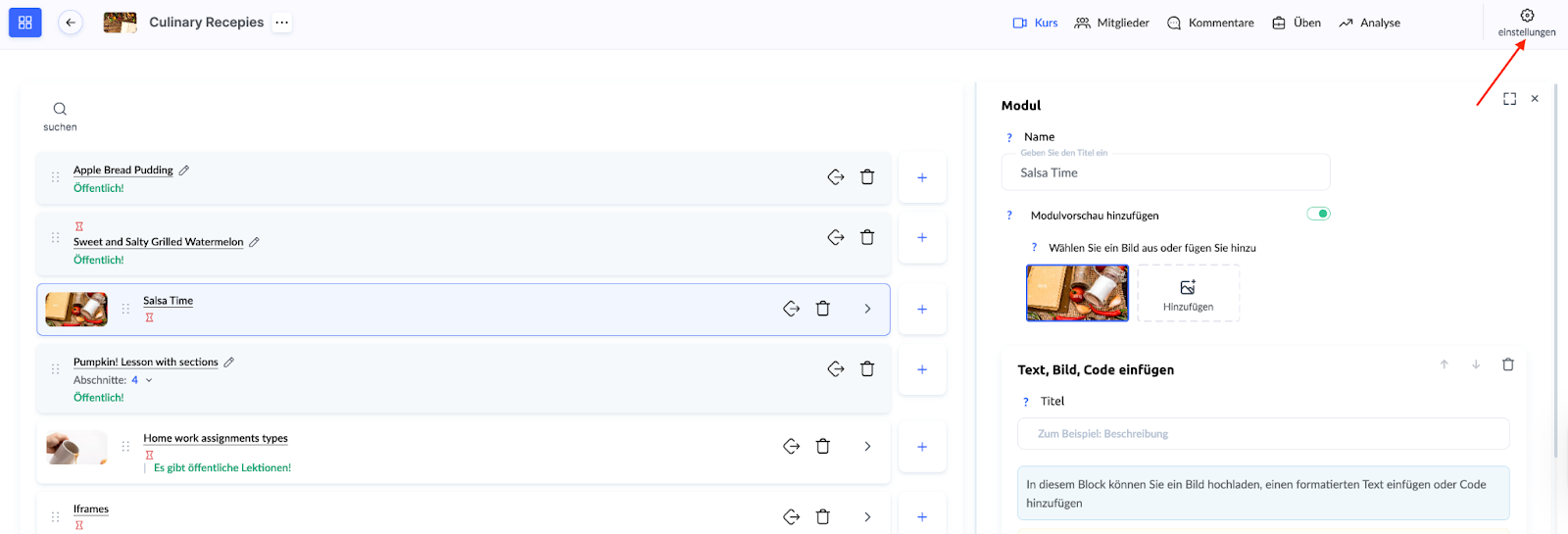Select the Salsa Time preview thumbnail
The image size is (1568, 534).
(1077, 293)
